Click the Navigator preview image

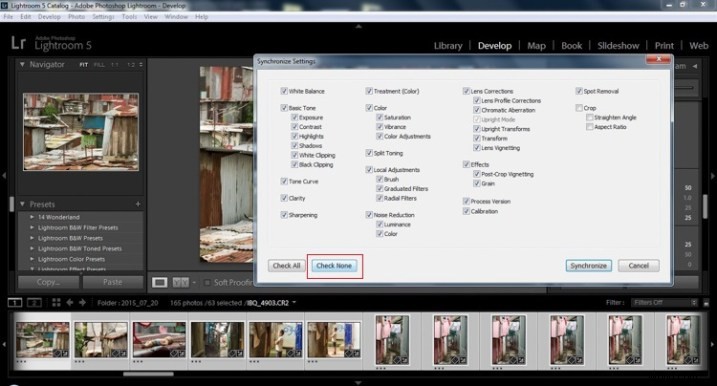(x=81, y=132)
